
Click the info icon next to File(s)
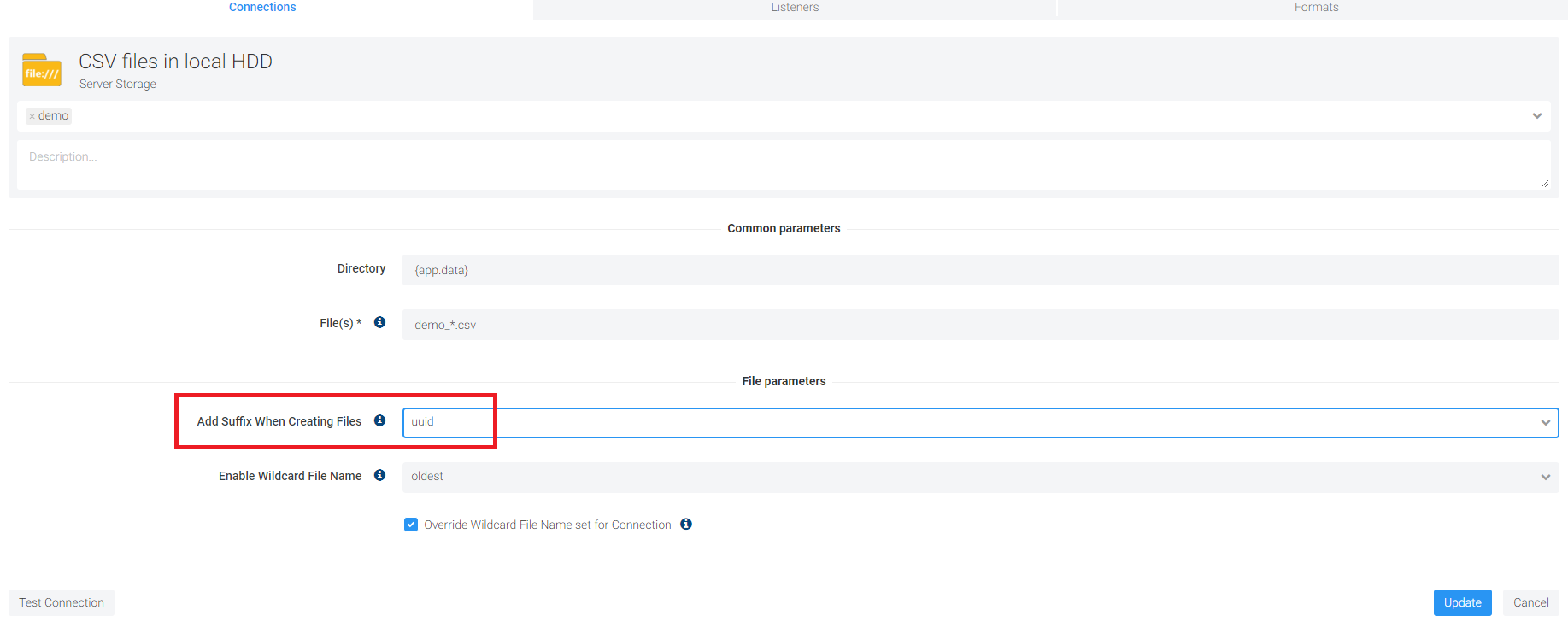[379, 322]
